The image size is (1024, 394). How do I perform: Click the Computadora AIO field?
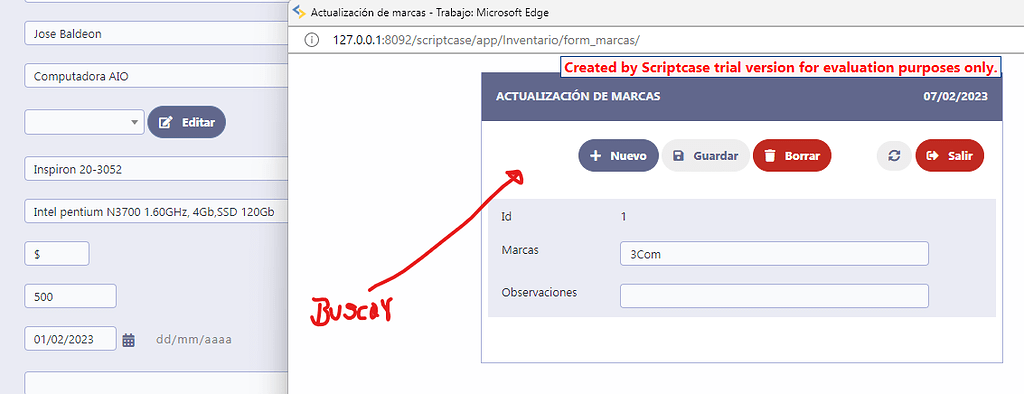point(157,76)
